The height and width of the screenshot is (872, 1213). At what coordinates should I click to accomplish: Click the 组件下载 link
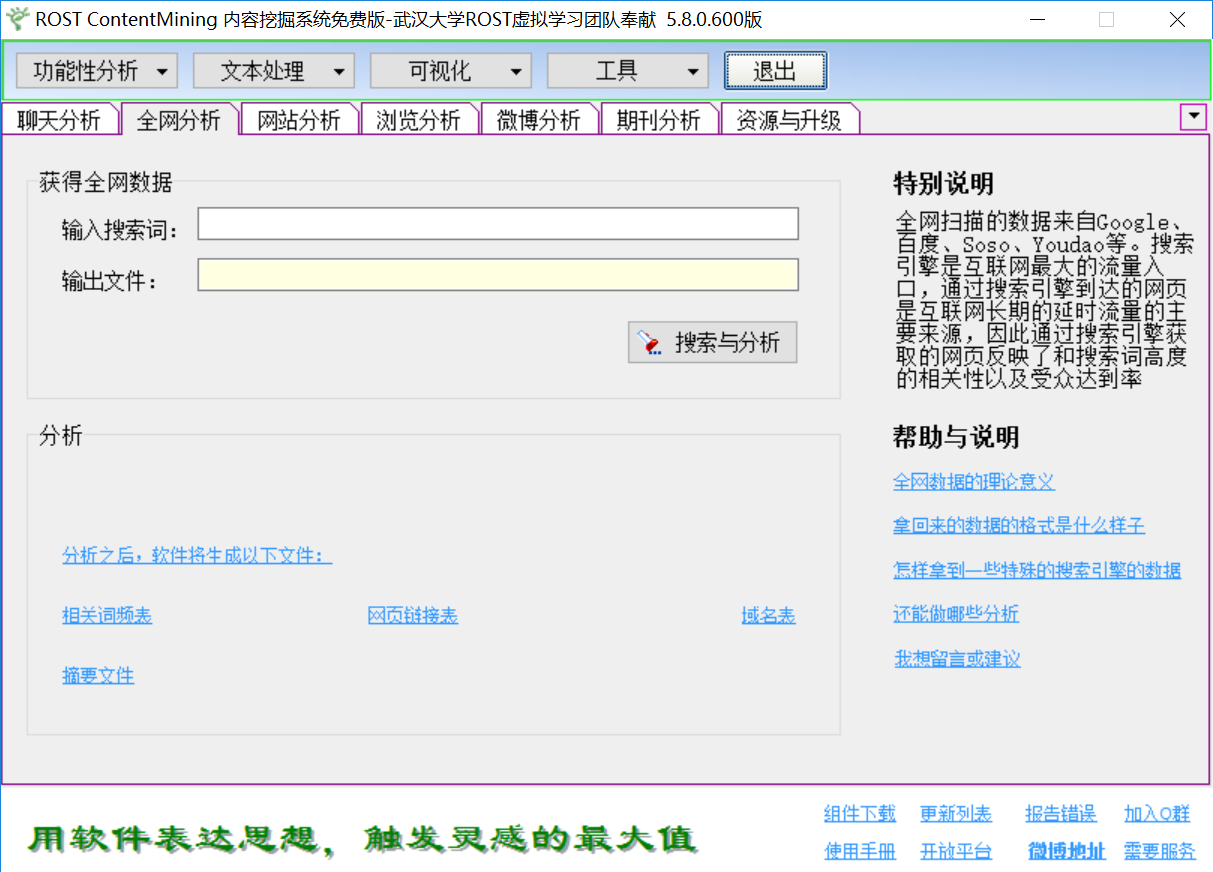pyautogui.click(x=860, y=814)
